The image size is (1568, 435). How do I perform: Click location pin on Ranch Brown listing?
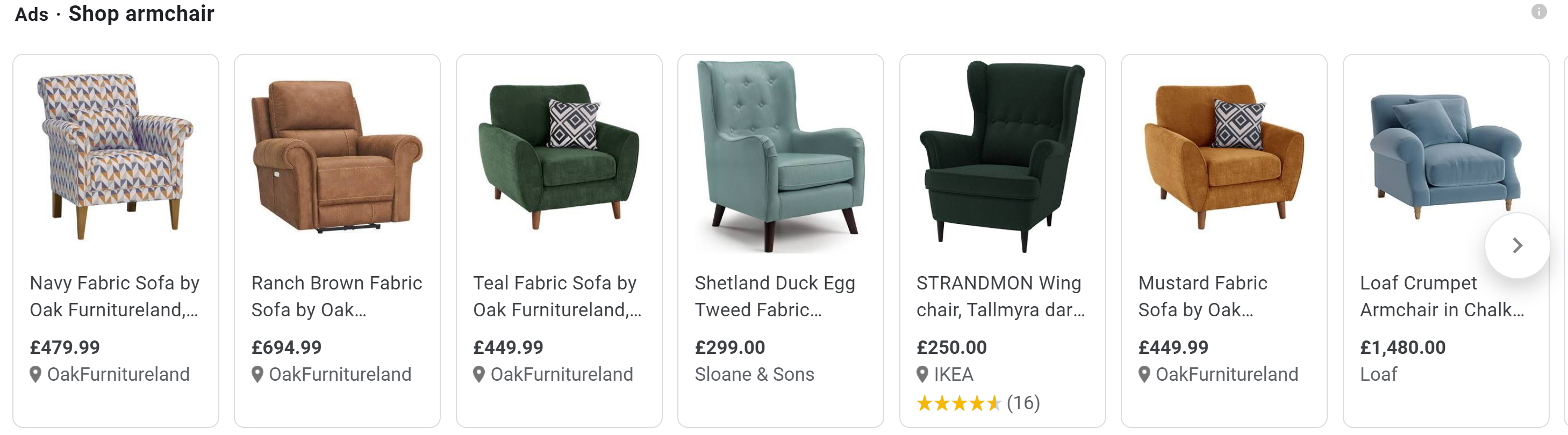tap(257, 374)
